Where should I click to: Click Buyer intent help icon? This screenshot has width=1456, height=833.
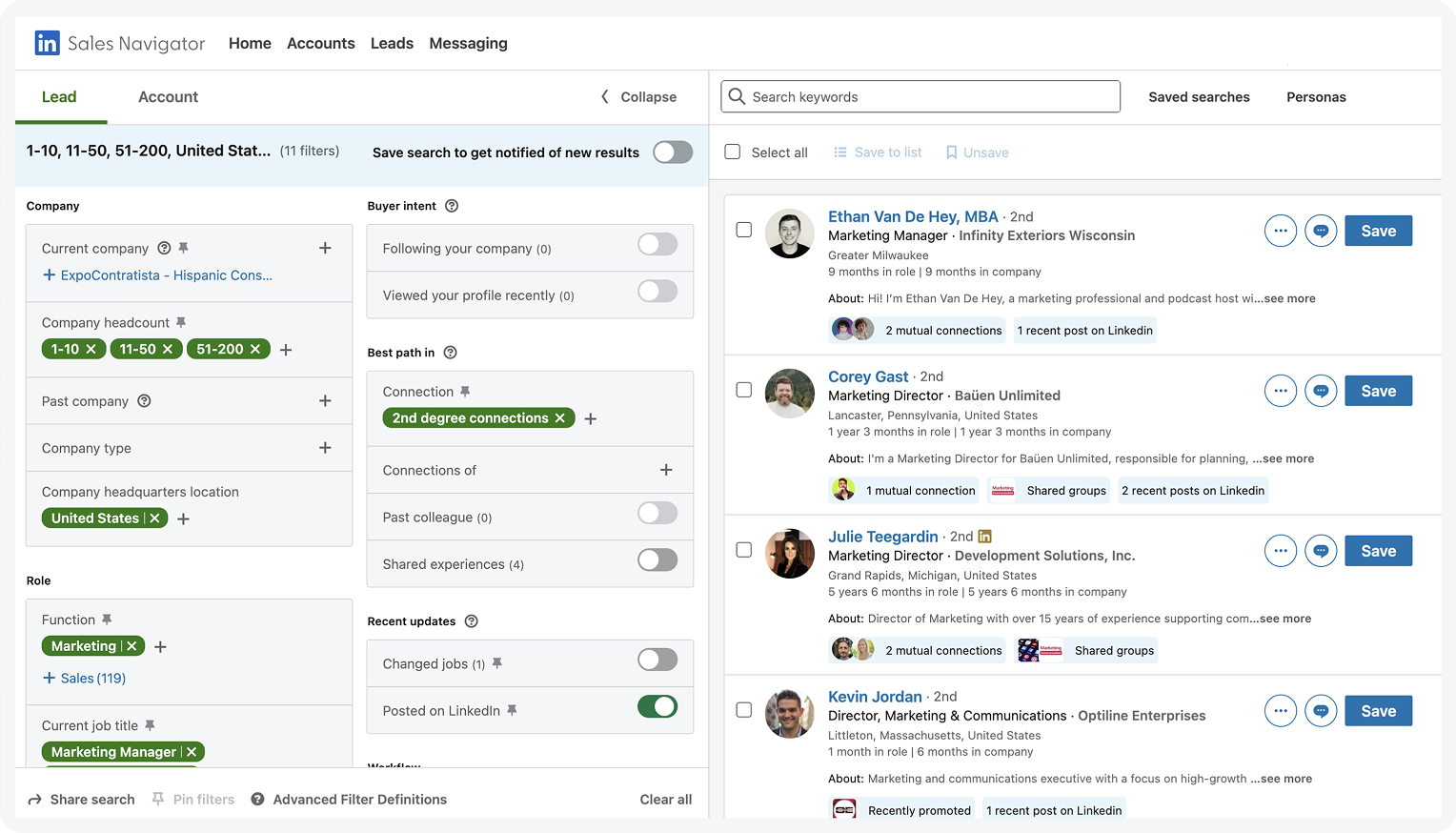click(452, 206)
